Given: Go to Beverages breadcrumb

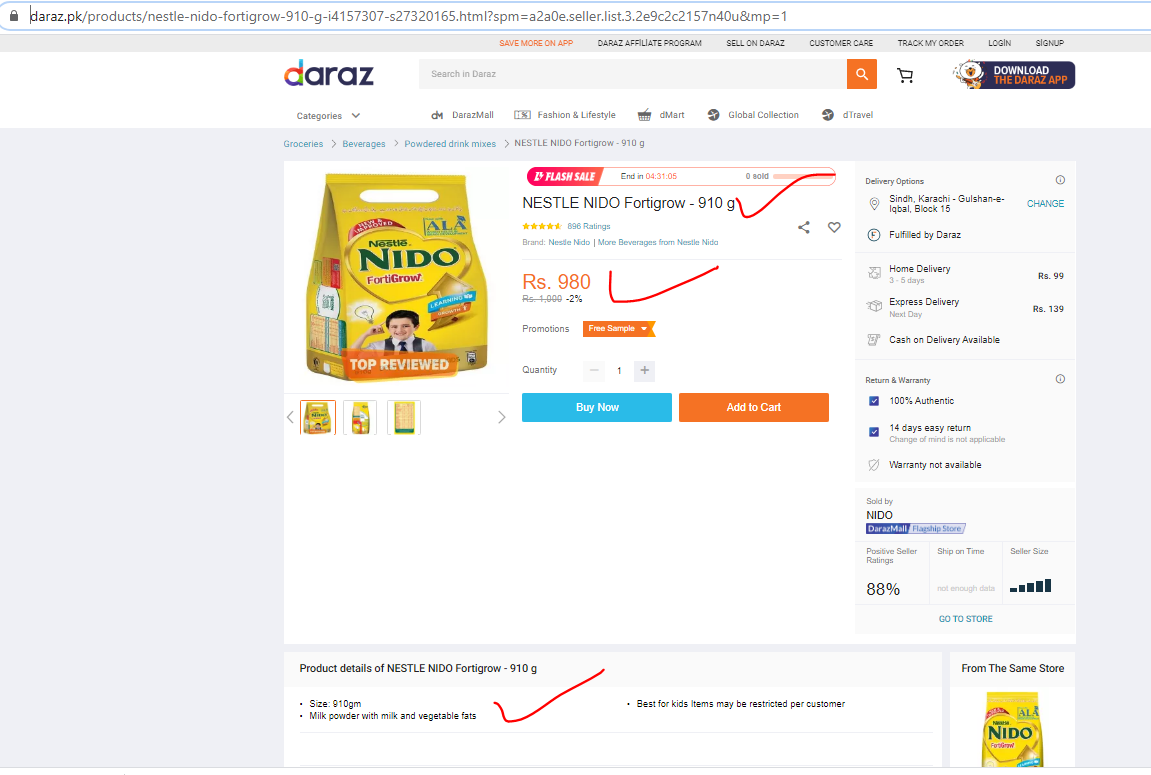Looking at the screenshot, I should 363,144.
